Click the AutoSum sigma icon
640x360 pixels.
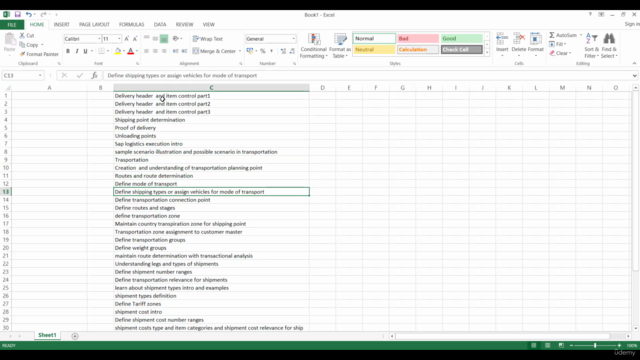tap(552, 35)
